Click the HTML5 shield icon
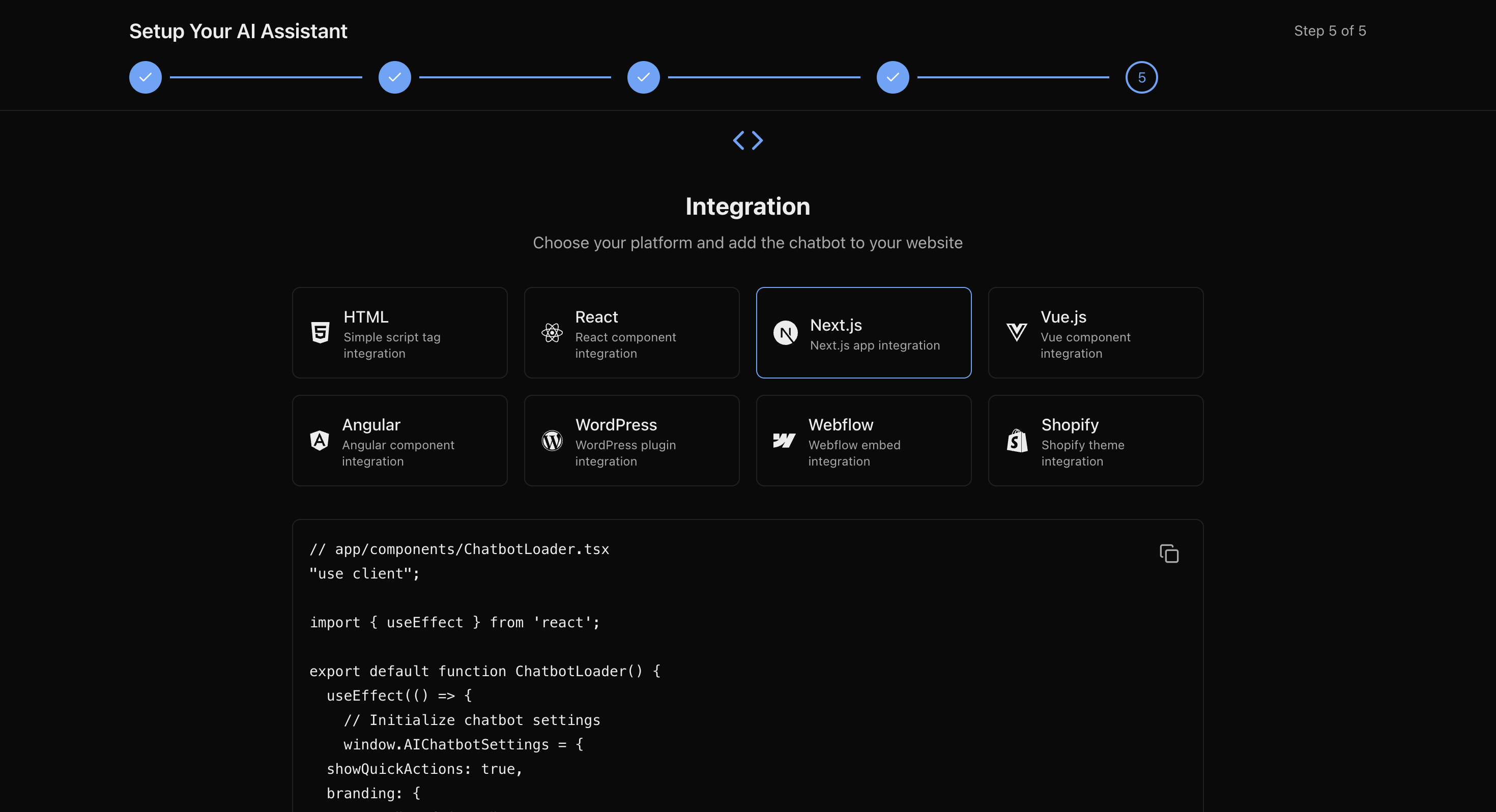This screenshot has width=1496, height=812. coord(320,333)
